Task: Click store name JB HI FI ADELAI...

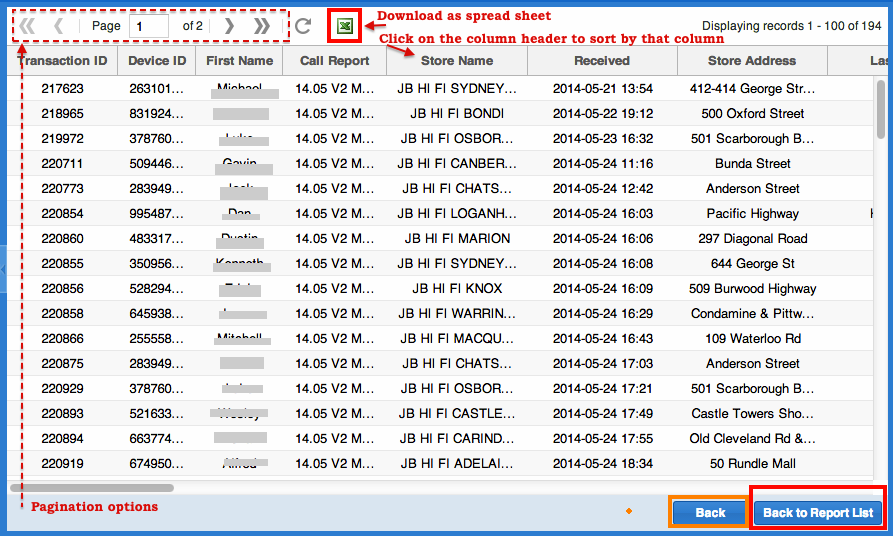Action: pos(457,464)
